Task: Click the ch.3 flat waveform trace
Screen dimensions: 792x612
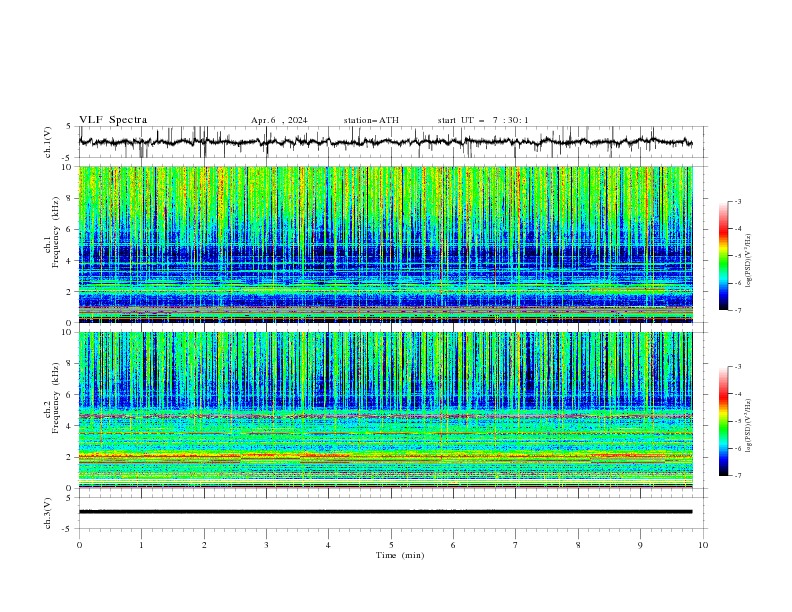Action: pyautogui.click(x=385, y=512)
